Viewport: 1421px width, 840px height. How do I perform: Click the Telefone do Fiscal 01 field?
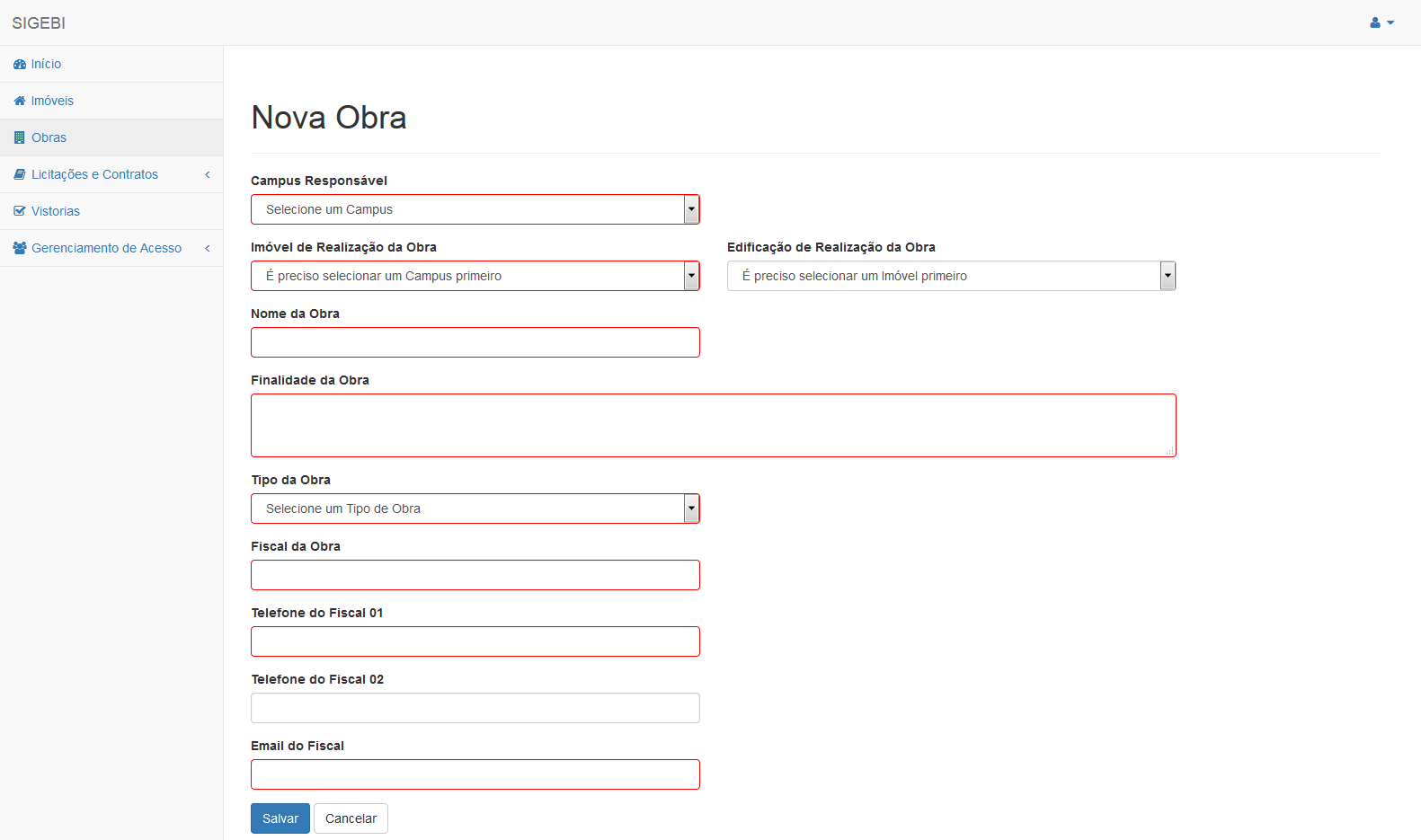pos(475,641)
